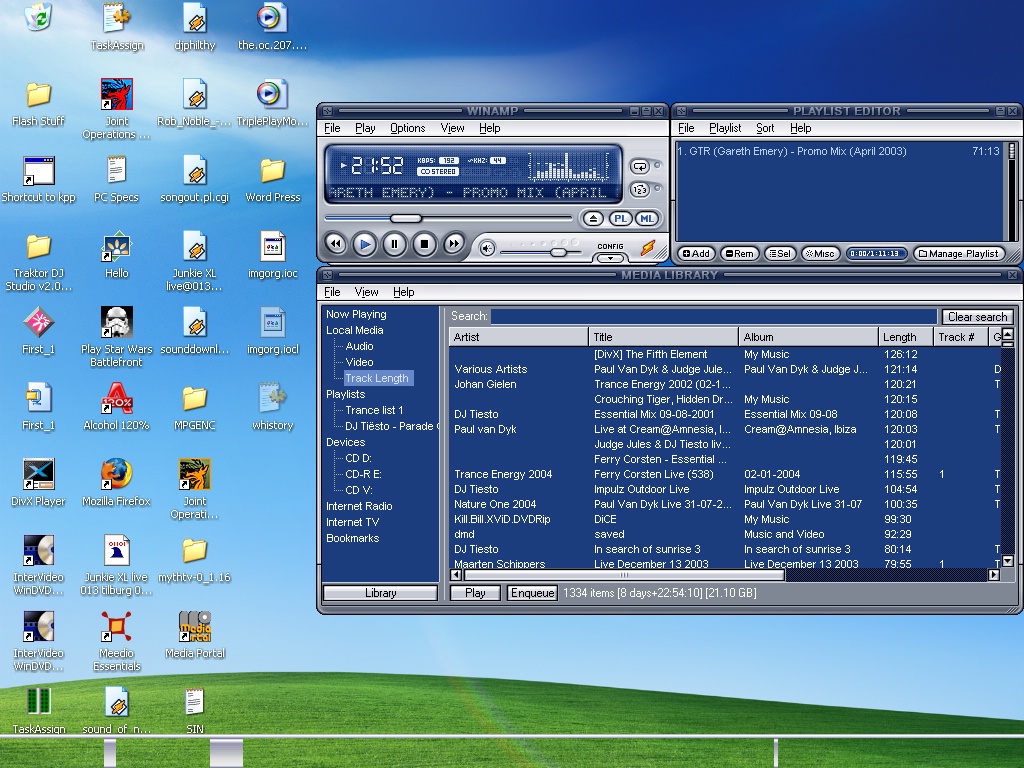
Task: Select the Meedio Essentials desktop icon
Action: click(116, 641)
